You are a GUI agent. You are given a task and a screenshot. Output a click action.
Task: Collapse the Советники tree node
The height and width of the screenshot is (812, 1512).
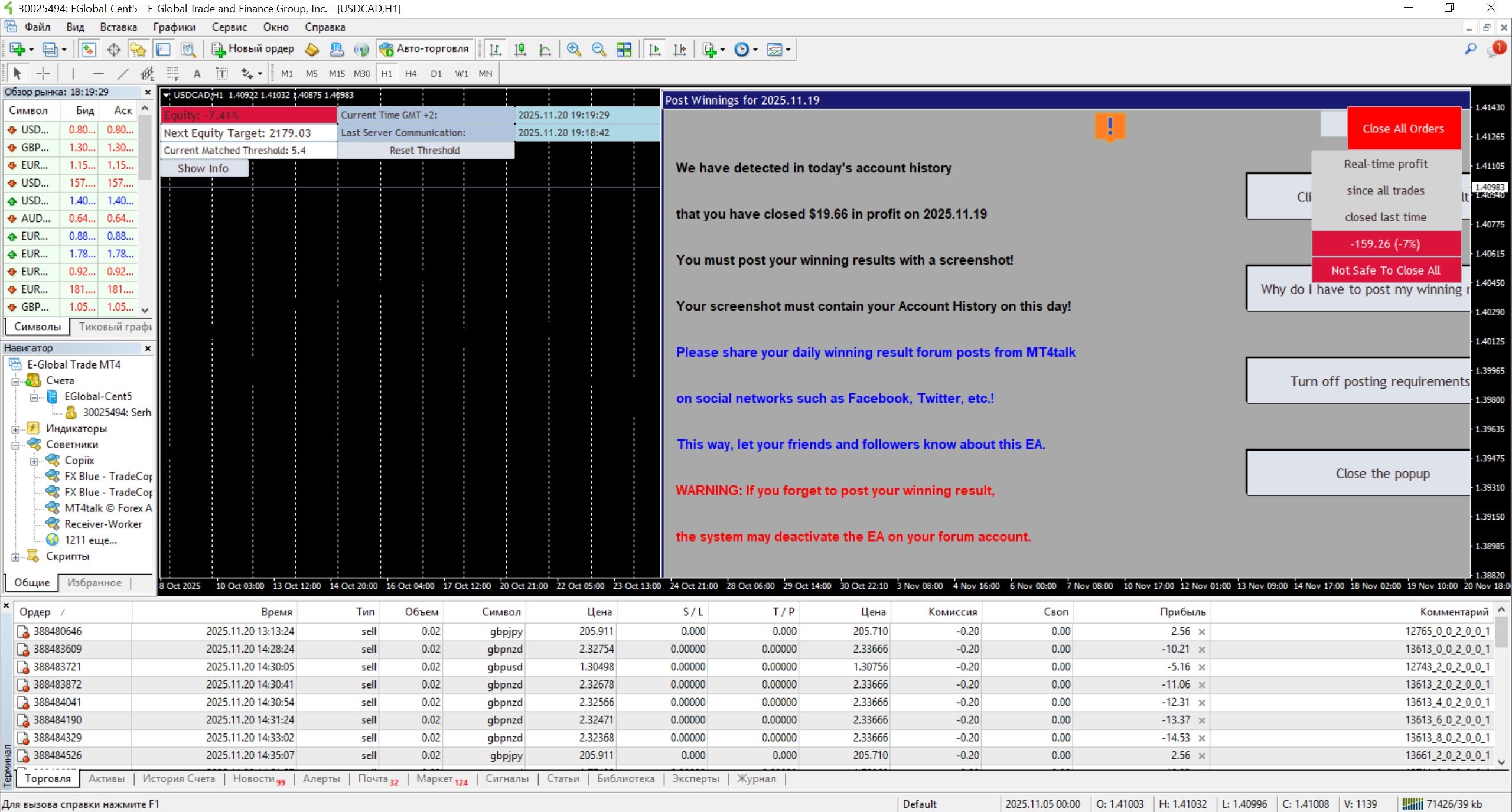pyautogui.click(x=15, y=445)
